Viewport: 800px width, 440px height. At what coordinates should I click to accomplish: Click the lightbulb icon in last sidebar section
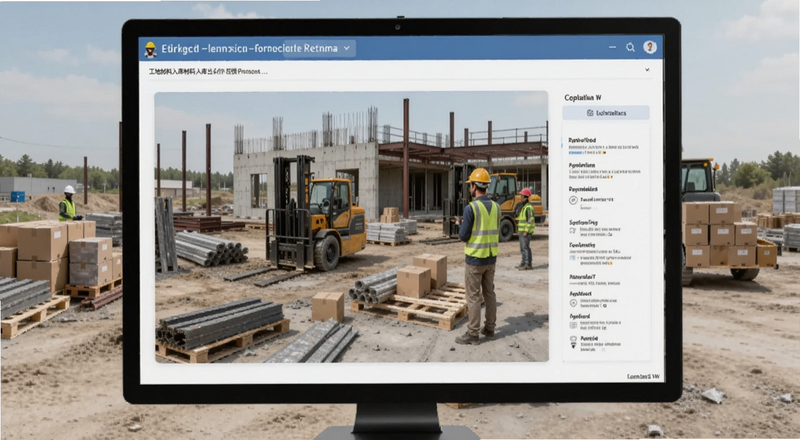pos(573,343)
